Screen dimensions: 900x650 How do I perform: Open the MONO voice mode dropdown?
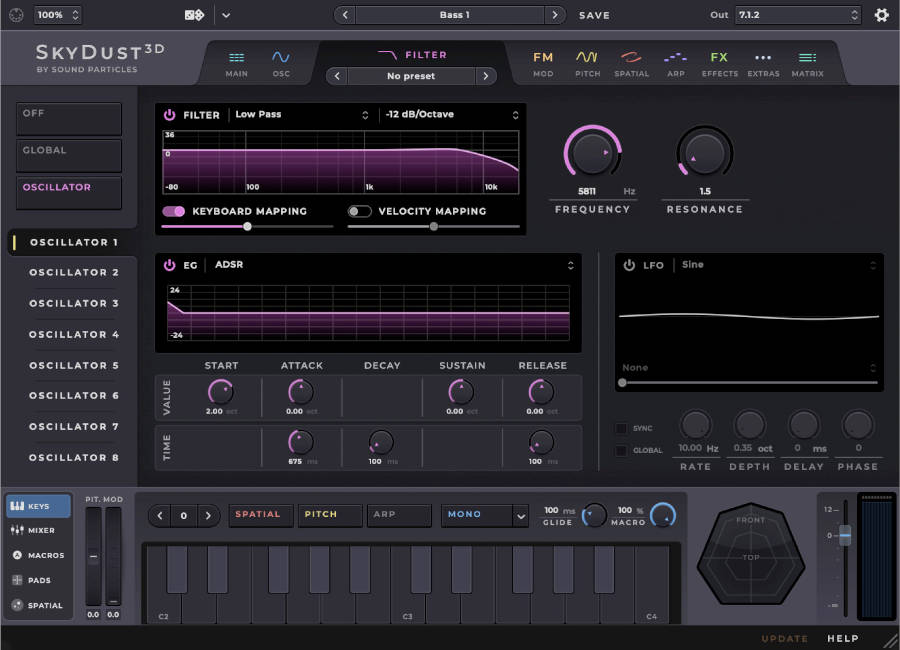484,515
